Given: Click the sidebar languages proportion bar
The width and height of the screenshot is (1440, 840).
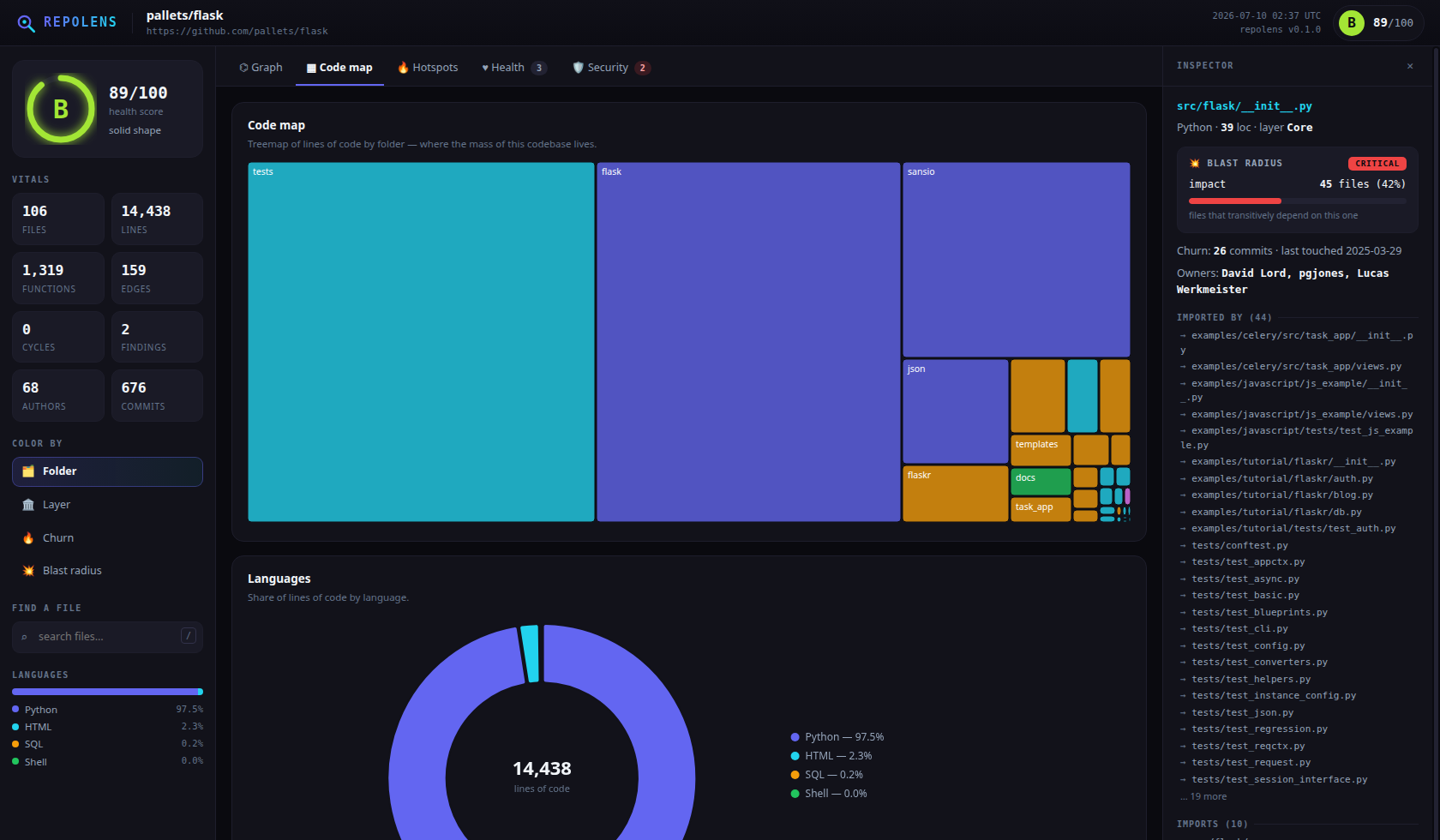Looking at the screenshot, I should pos(107,692).
